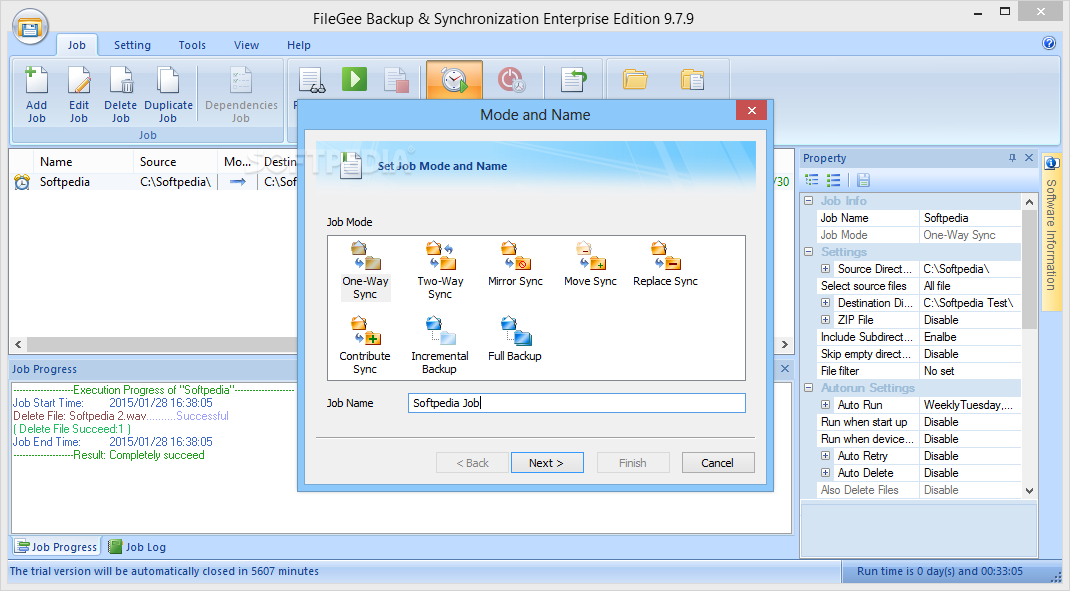Select Mirror Sync job mode

(515, 265)
